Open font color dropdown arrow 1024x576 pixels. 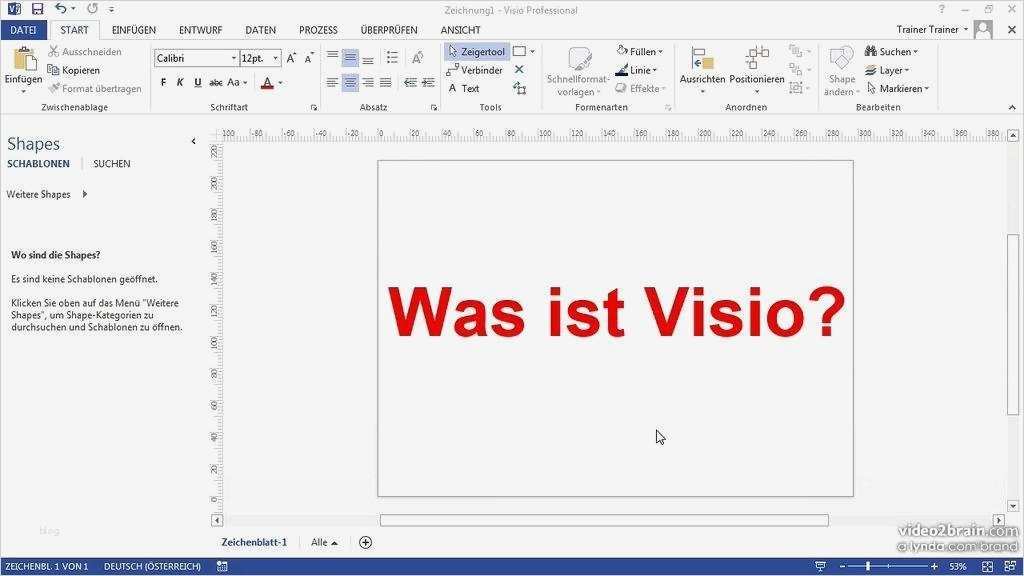(x=281, y=83)
